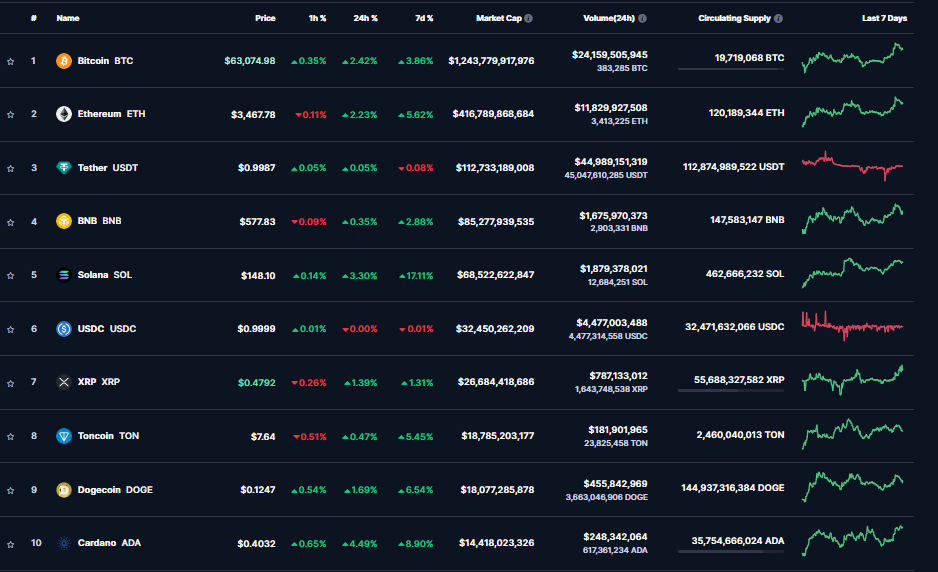The height and width of the screenshot is (572, 938).
Task: Click XRP circulating supply progress bar
Action: [730, 391]
